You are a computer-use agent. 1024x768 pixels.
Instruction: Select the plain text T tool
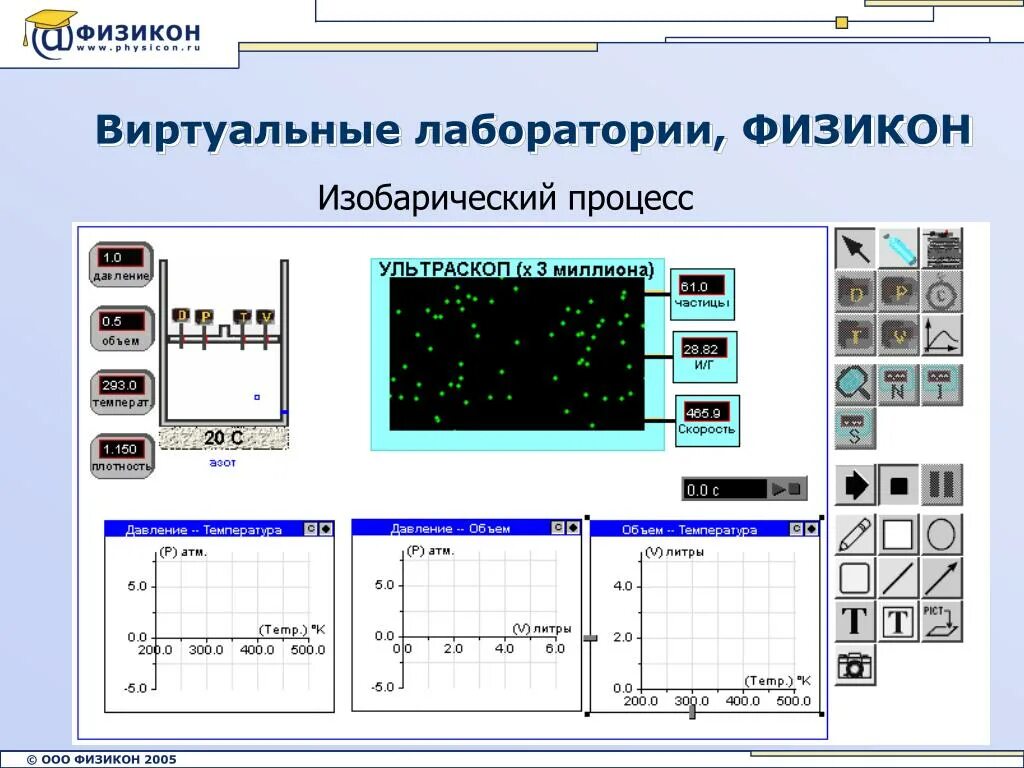point(855,621)
